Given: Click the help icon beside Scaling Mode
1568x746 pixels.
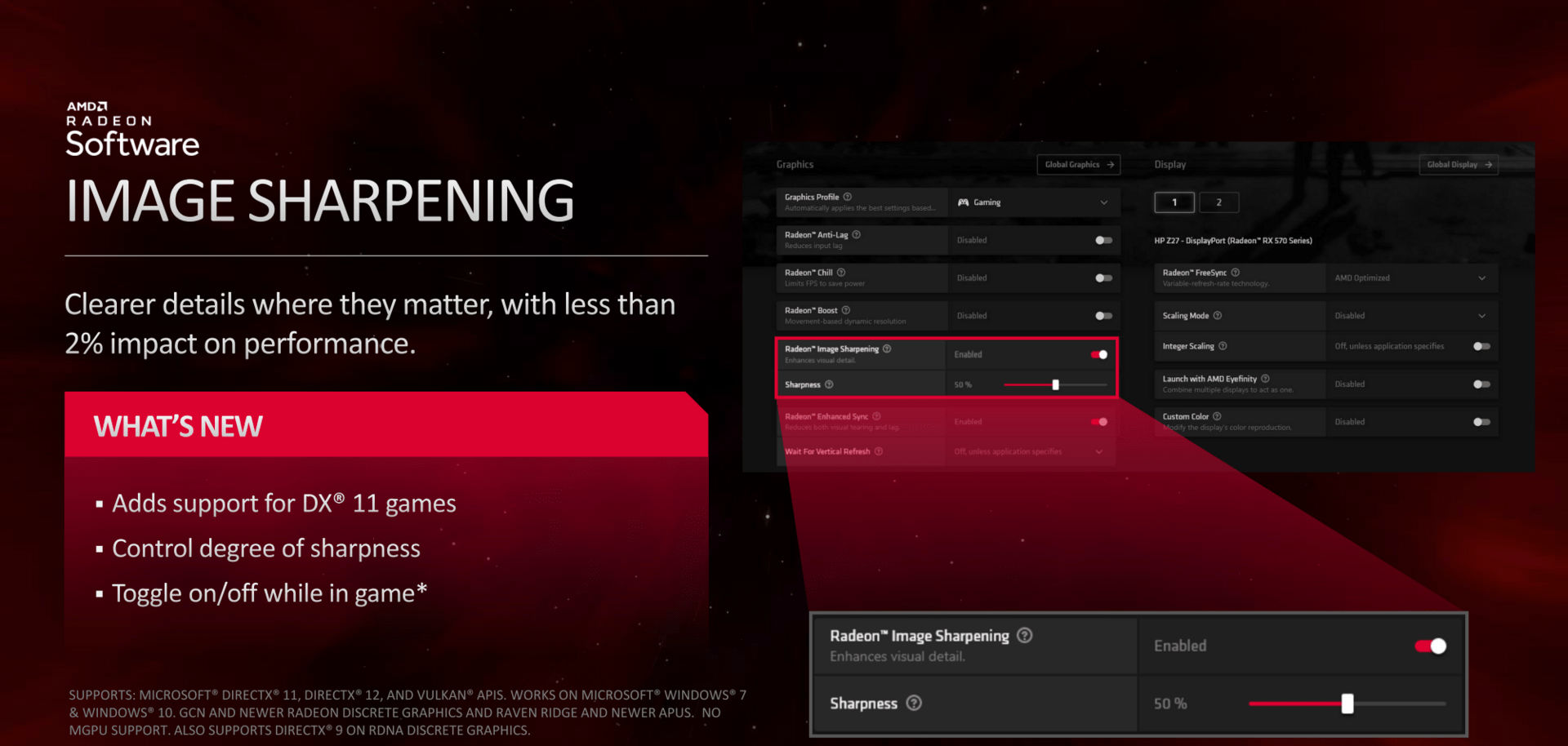Looking at the screenshot, I should pyautogui.click(x=1218, y=316).
